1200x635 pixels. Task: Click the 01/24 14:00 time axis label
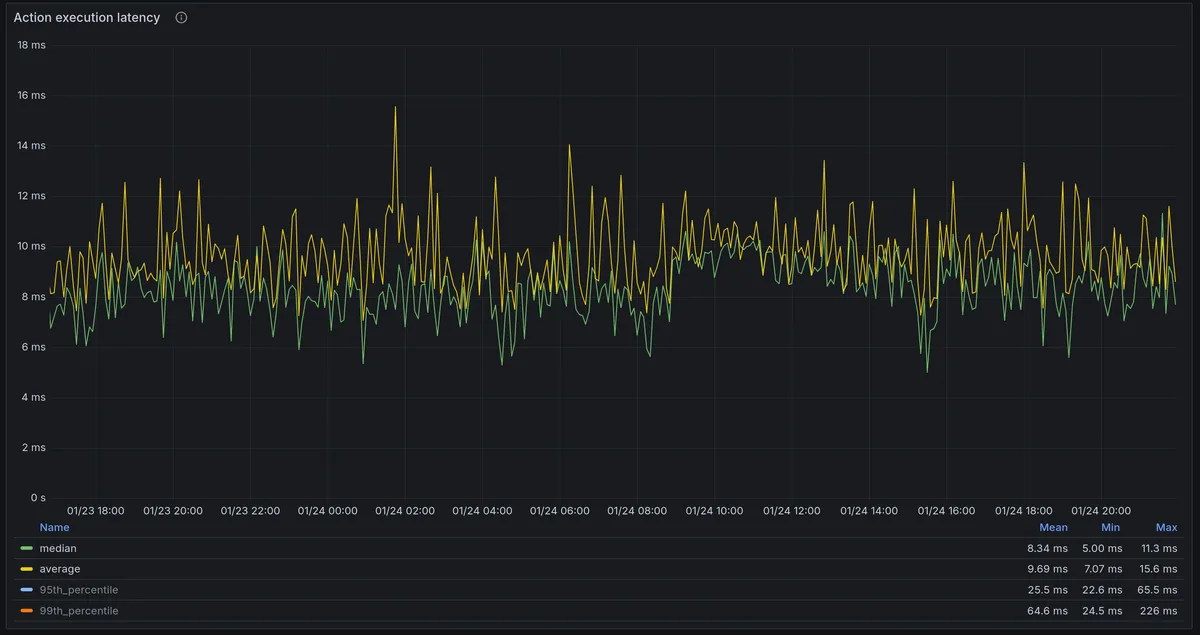click(x=869, y=510)
